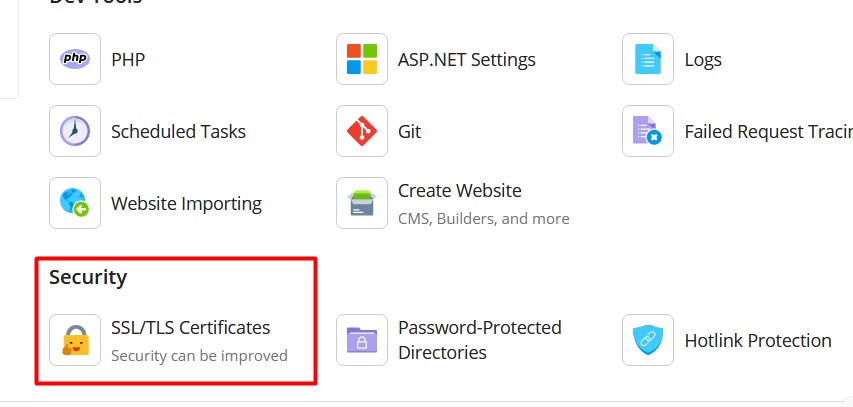
Task: Click the Logs document icon
Action: click(648, 59)
